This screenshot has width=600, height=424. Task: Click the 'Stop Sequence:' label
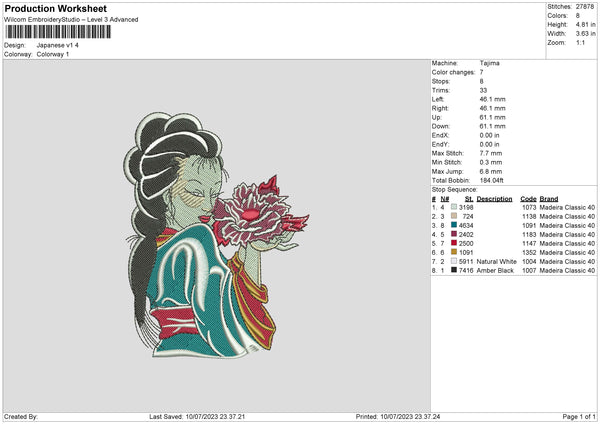coord(455,190)
